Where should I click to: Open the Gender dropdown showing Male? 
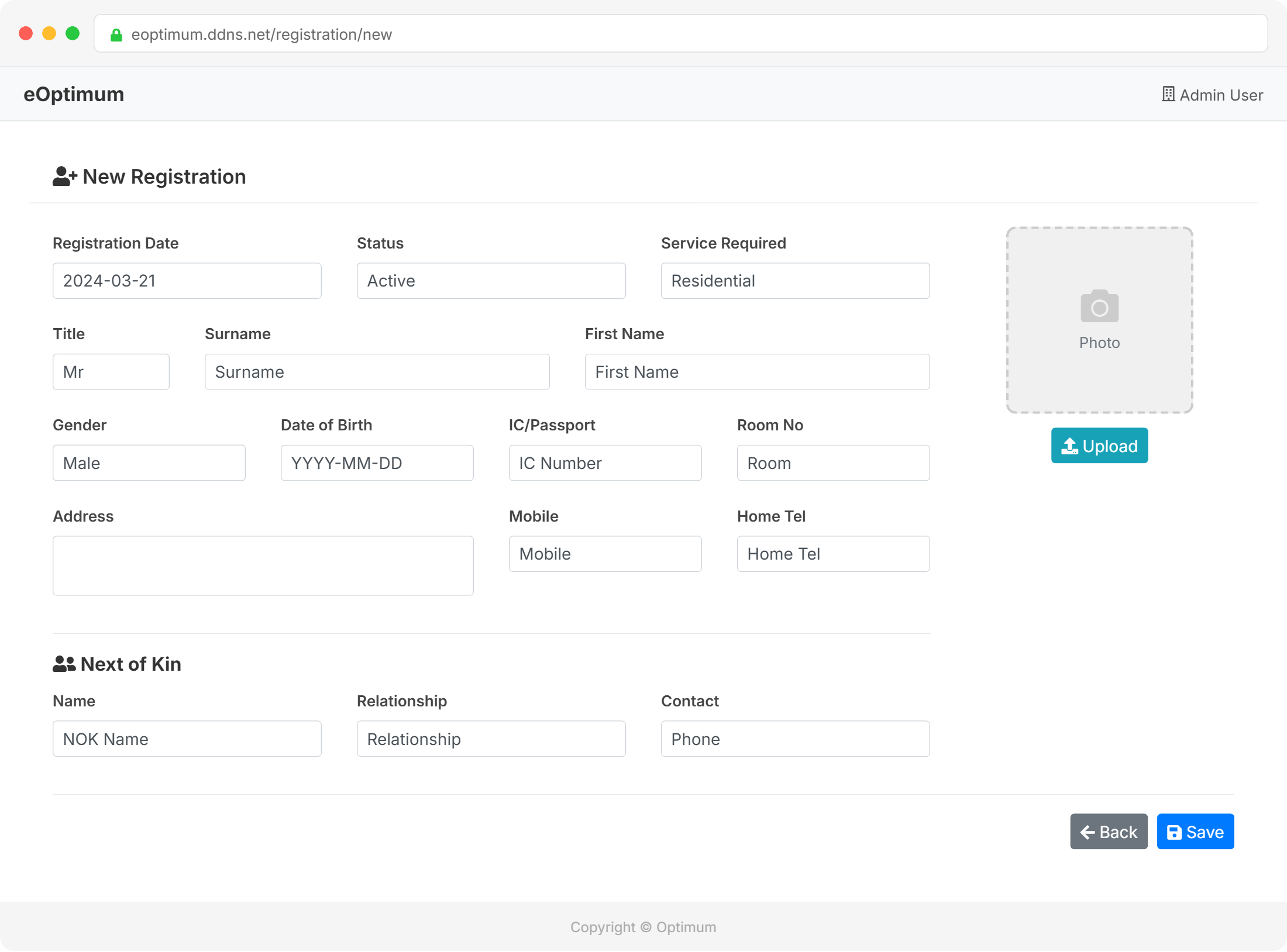(149, 463)
